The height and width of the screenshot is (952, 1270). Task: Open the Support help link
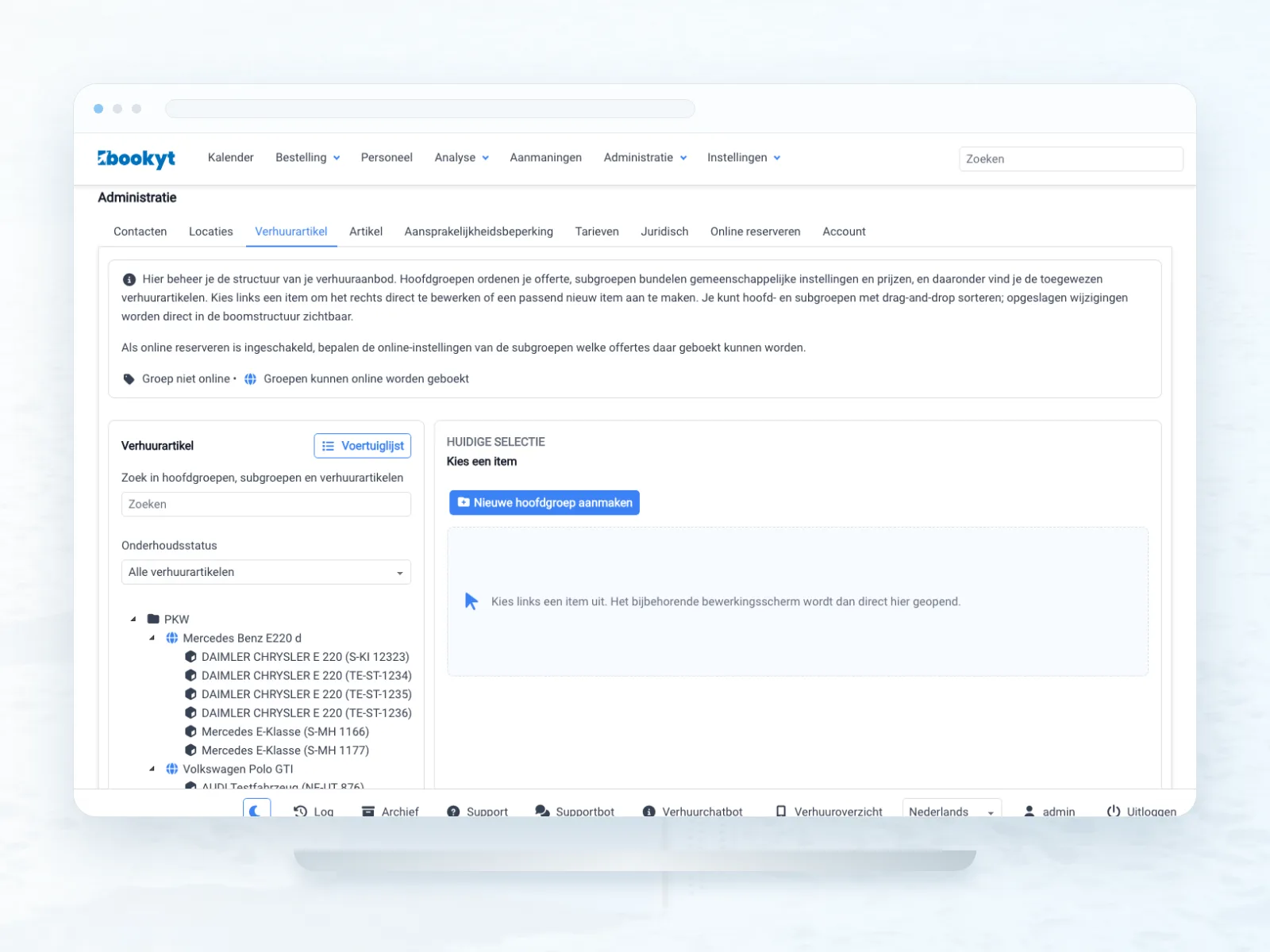[x=477, y=812]
